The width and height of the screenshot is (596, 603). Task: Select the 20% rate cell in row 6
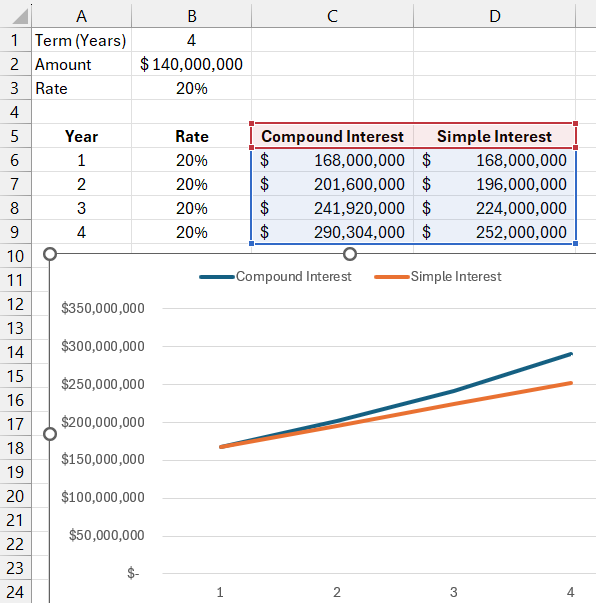coord(191,160)
